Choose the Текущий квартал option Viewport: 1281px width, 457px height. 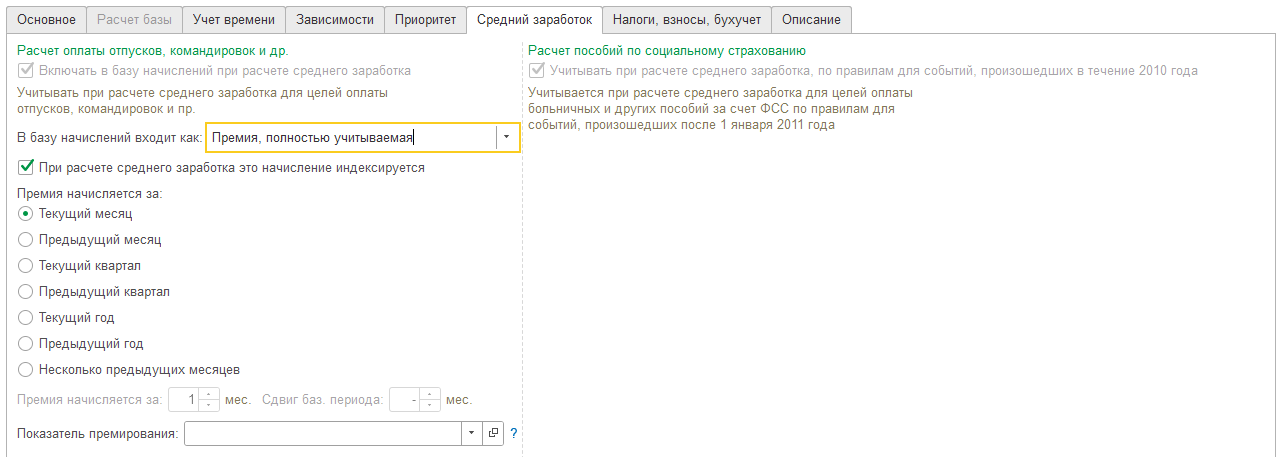coord(26,265)
